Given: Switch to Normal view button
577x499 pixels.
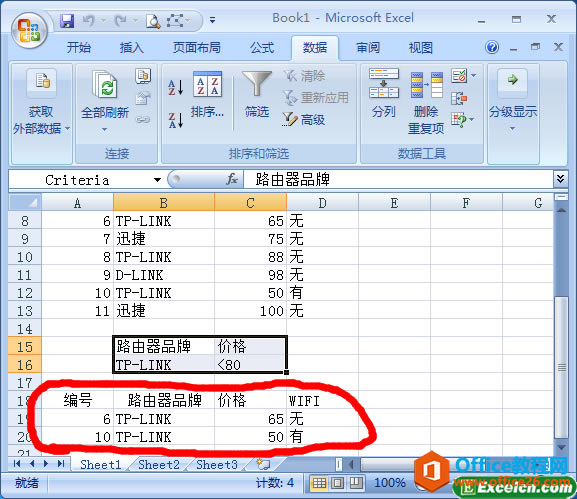Looking at the screenshot, I should pos(319,482).
